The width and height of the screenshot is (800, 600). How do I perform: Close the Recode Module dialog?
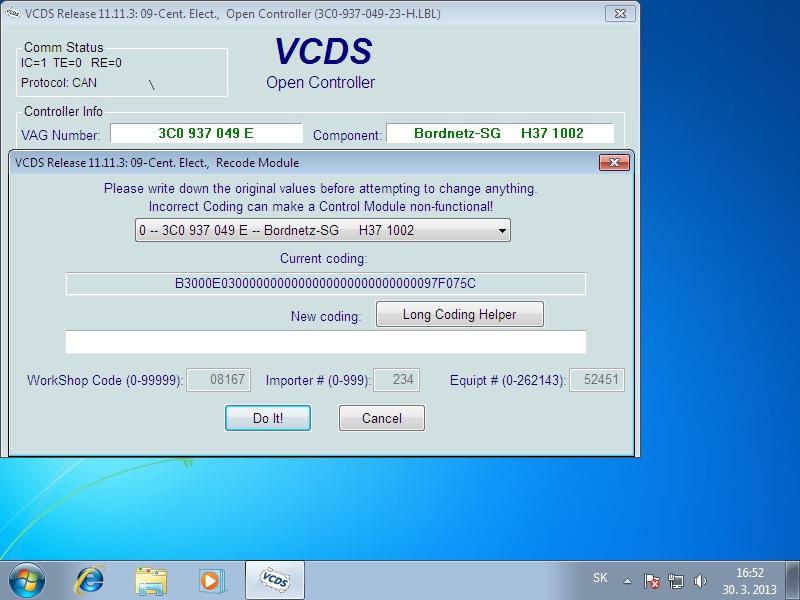coord(614,163)
